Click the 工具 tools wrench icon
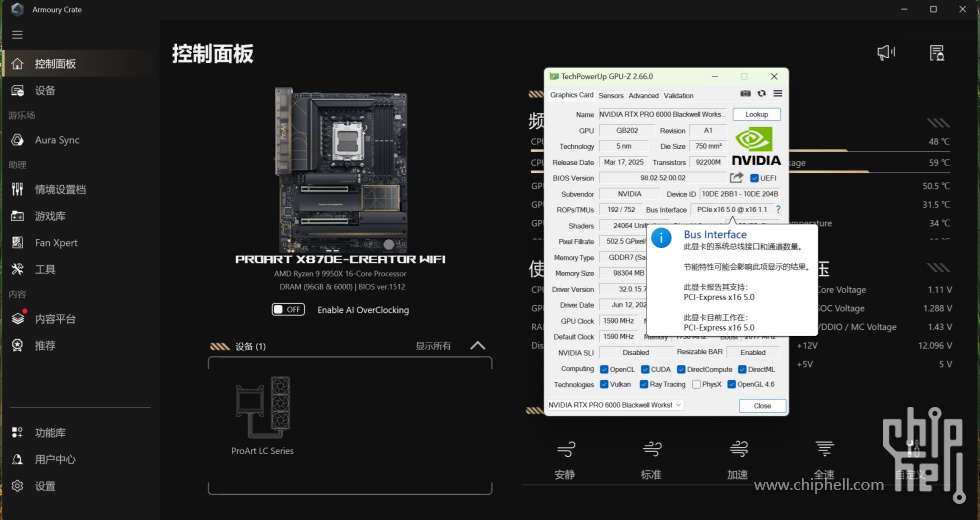Screen dimensions: 980x520 pos(18,269)
